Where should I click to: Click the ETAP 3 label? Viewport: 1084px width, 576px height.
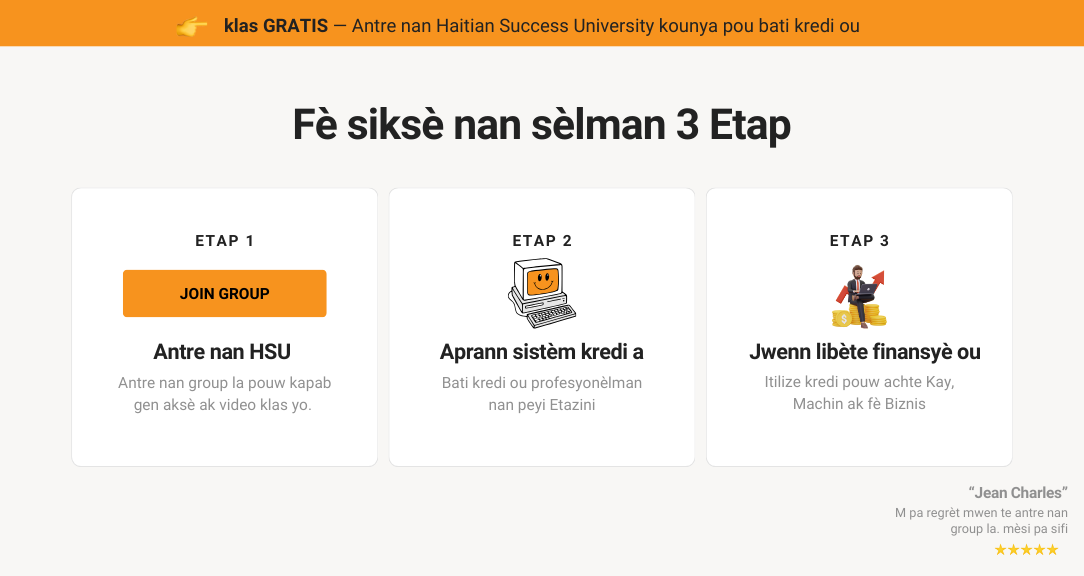tap(859, 240)
